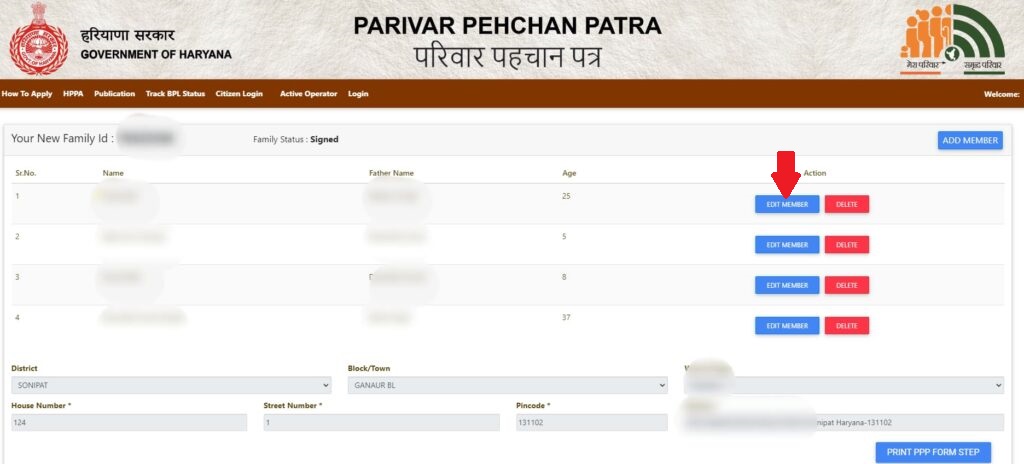
Task: Click the Family Status 'Signed' text
Action: pos(324,139)
